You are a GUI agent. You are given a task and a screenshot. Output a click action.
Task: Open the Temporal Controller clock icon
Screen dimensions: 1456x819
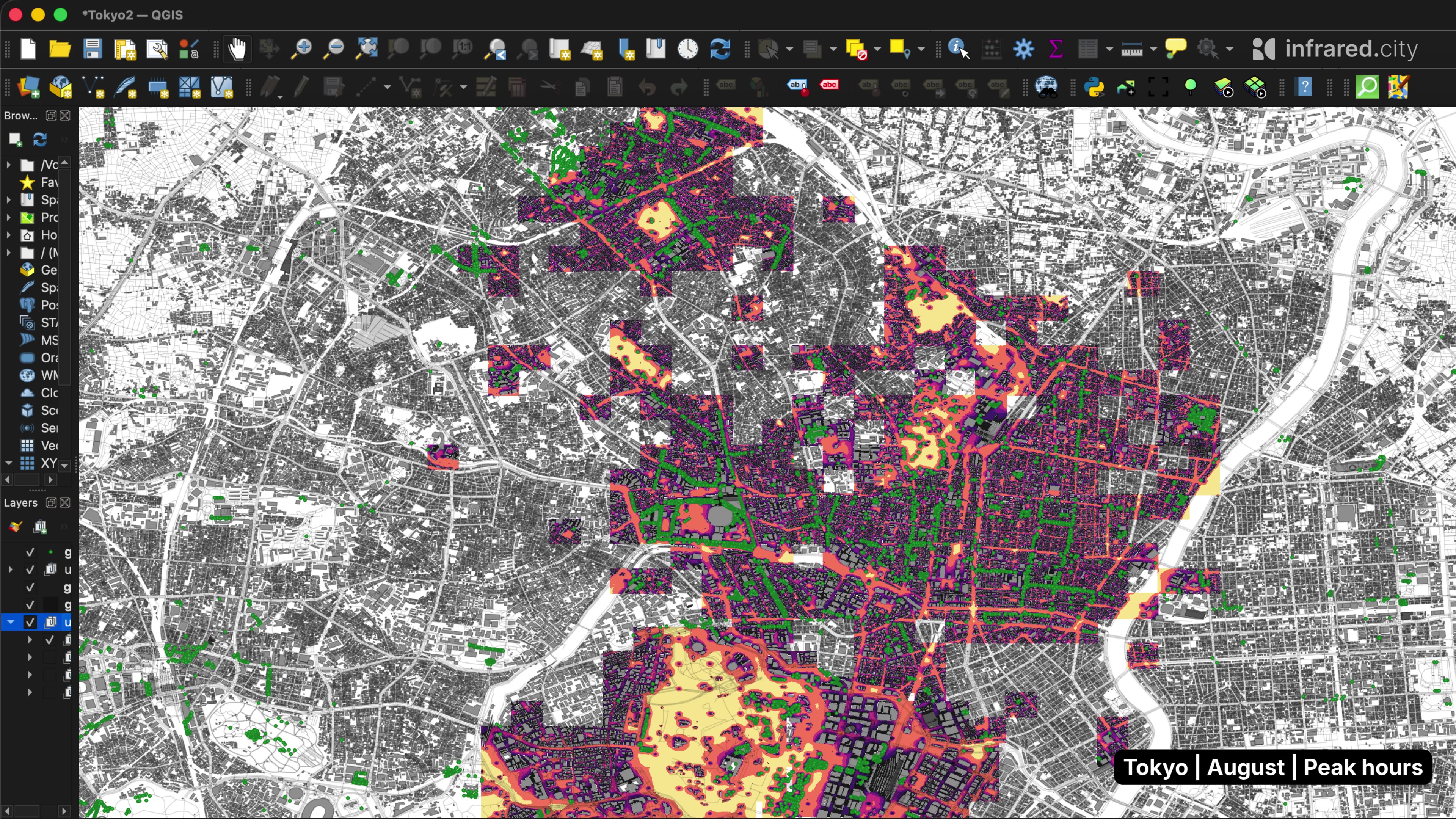[688, 49]
